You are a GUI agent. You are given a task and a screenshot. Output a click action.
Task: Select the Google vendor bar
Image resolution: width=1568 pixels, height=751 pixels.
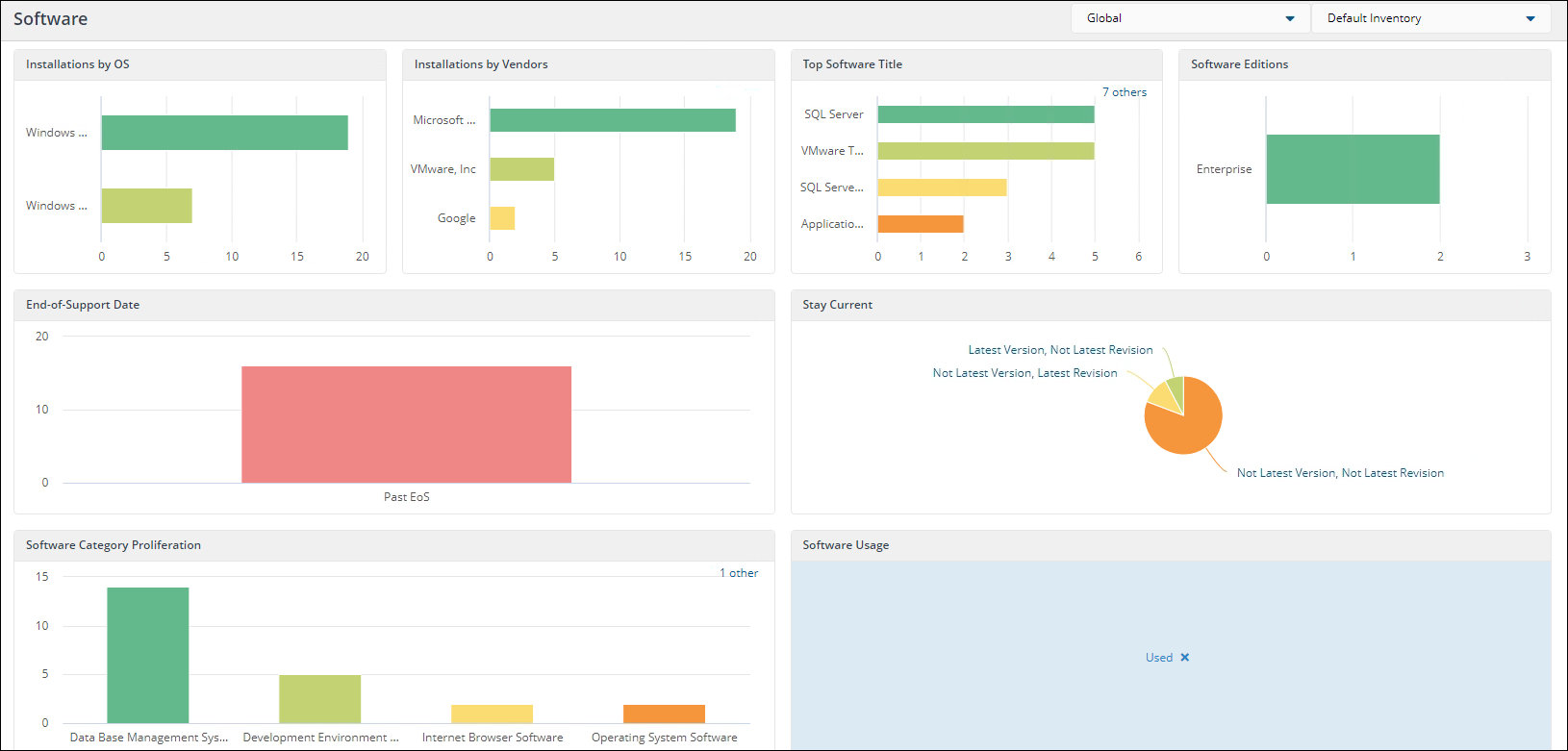[x=502, y=218]
